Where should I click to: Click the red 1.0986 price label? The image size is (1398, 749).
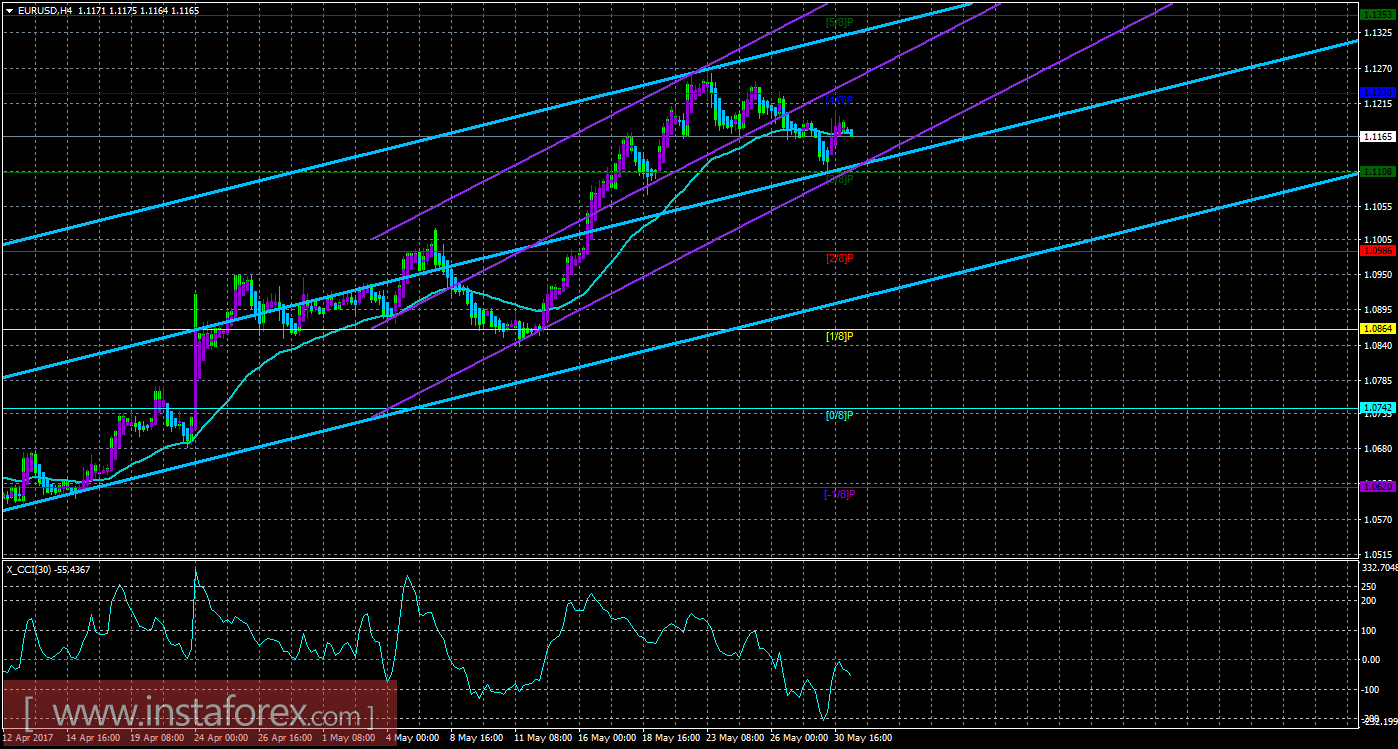(1377, 250)
